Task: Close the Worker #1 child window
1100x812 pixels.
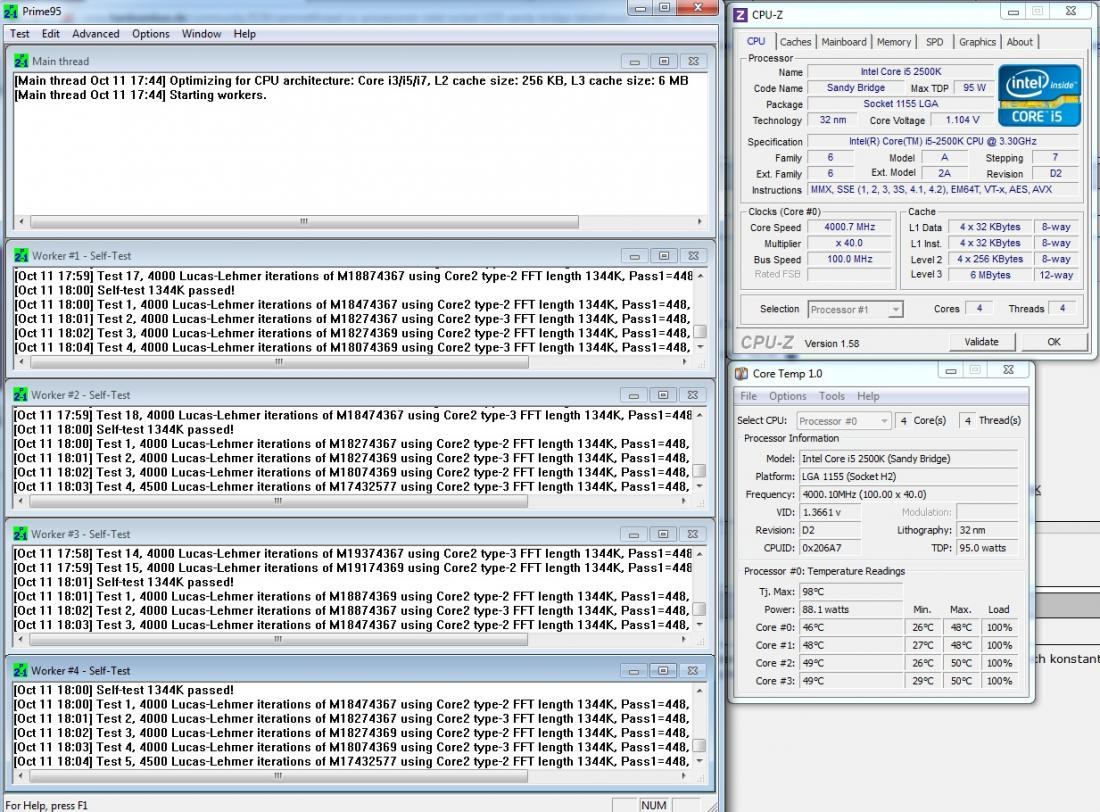Action: click(693, 256)
